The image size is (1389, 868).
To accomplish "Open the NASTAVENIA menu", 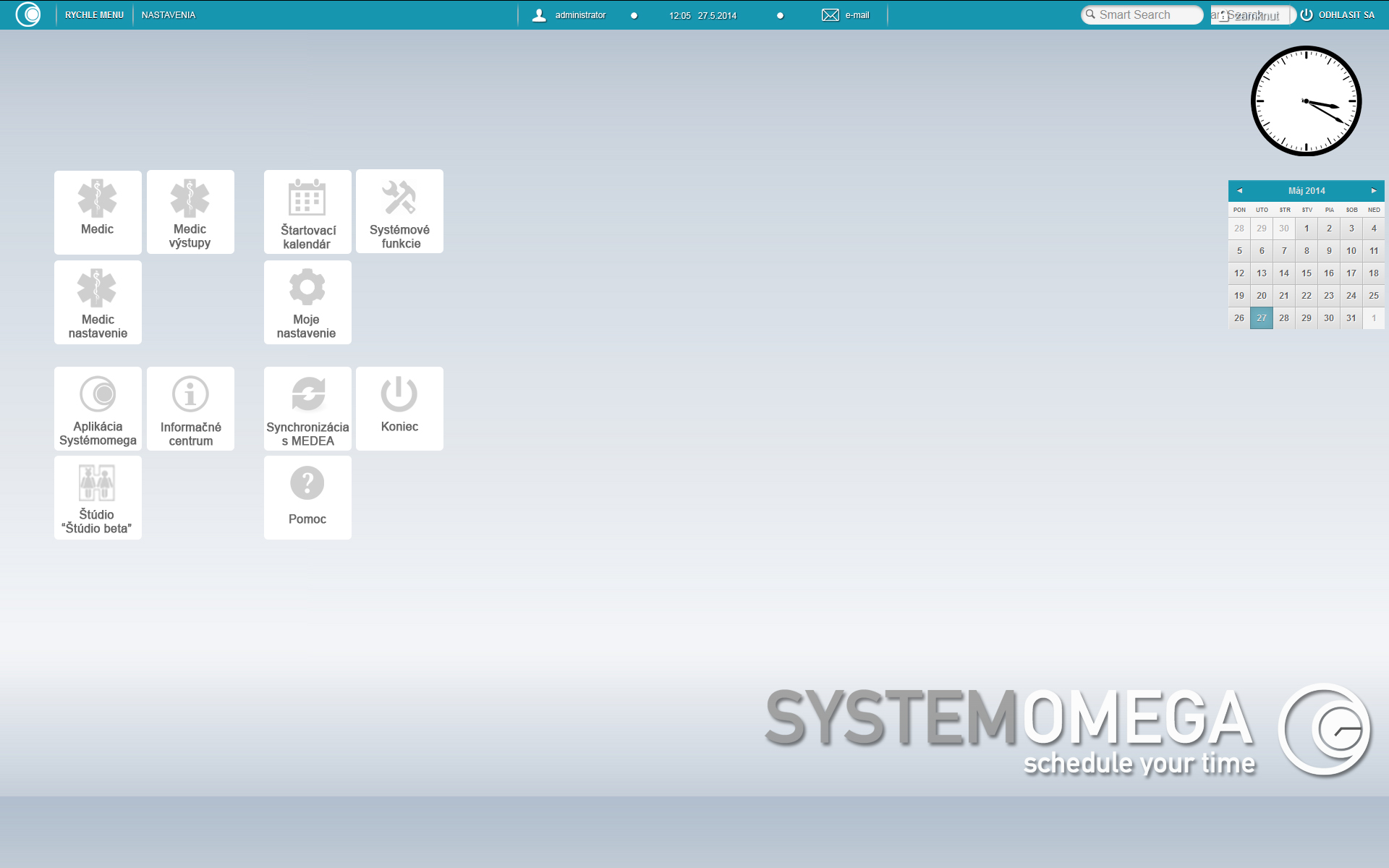I will pos(169,15).
